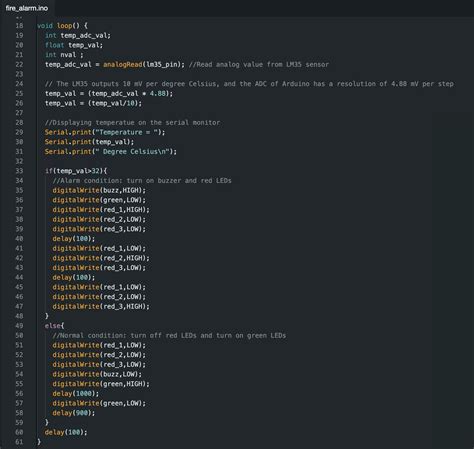Viewport: 474px width, 449px height.
Task: Click the else keyword on line 49
Action: (x=53, y=326)
